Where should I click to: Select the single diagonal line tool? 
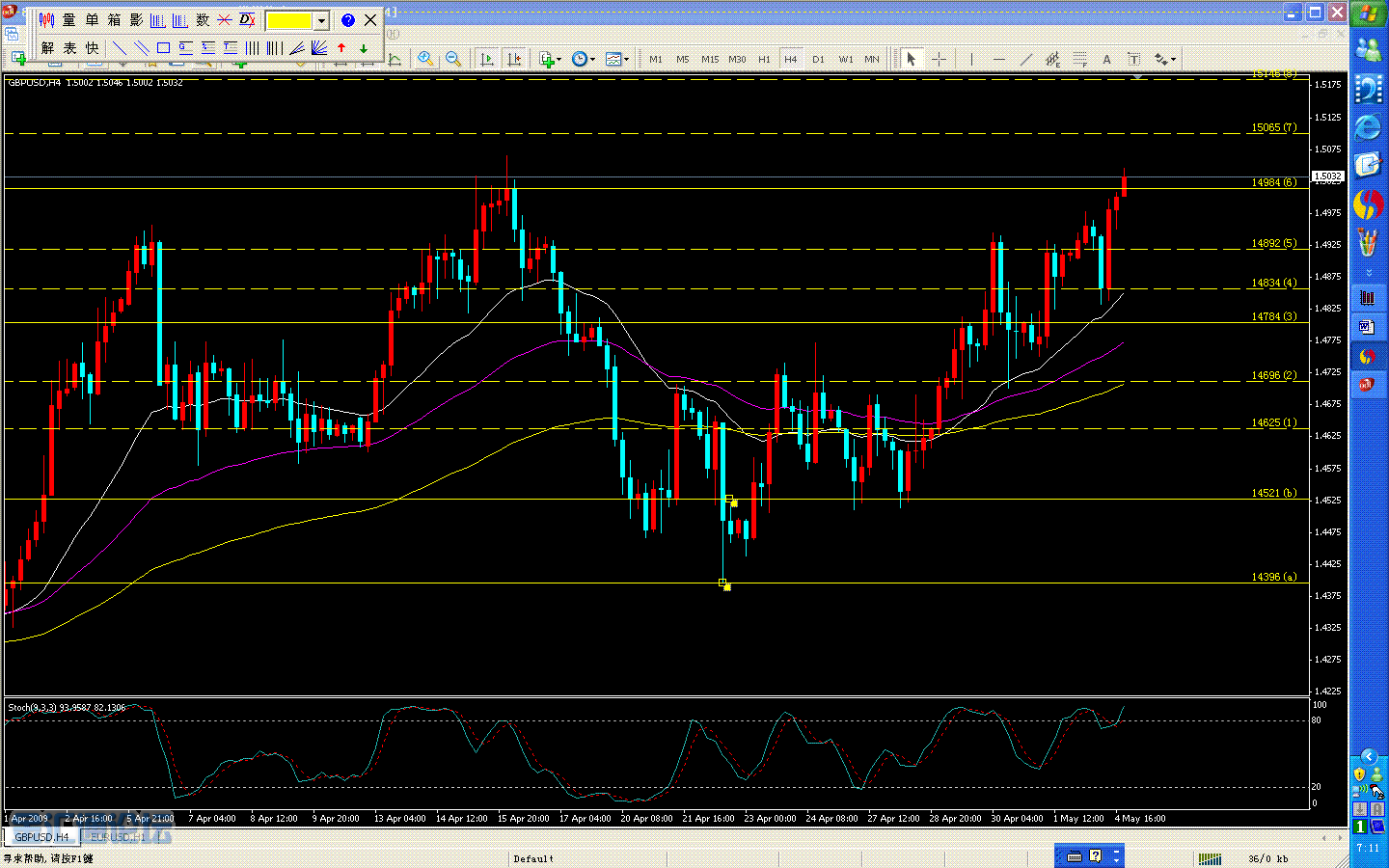pos(120,48)
